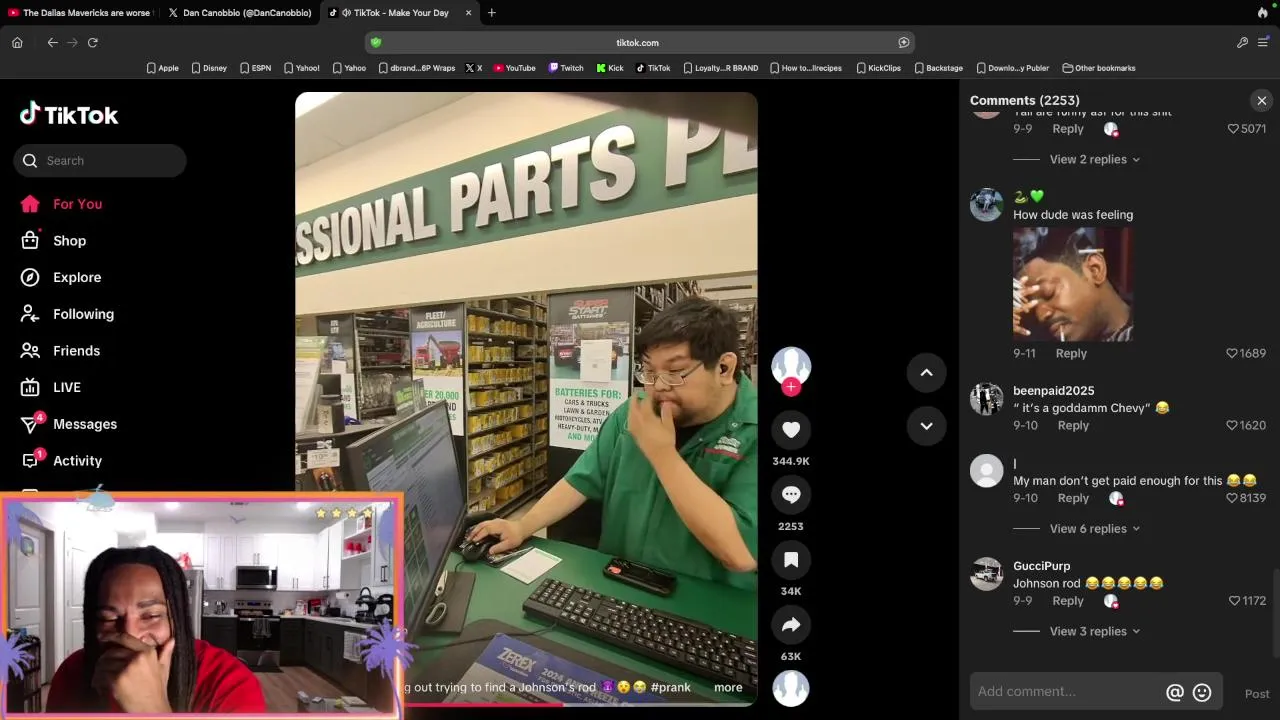1280x720 pixels.
Task: Open the ESPN bookmark
Action: click(x=254, y=68)
